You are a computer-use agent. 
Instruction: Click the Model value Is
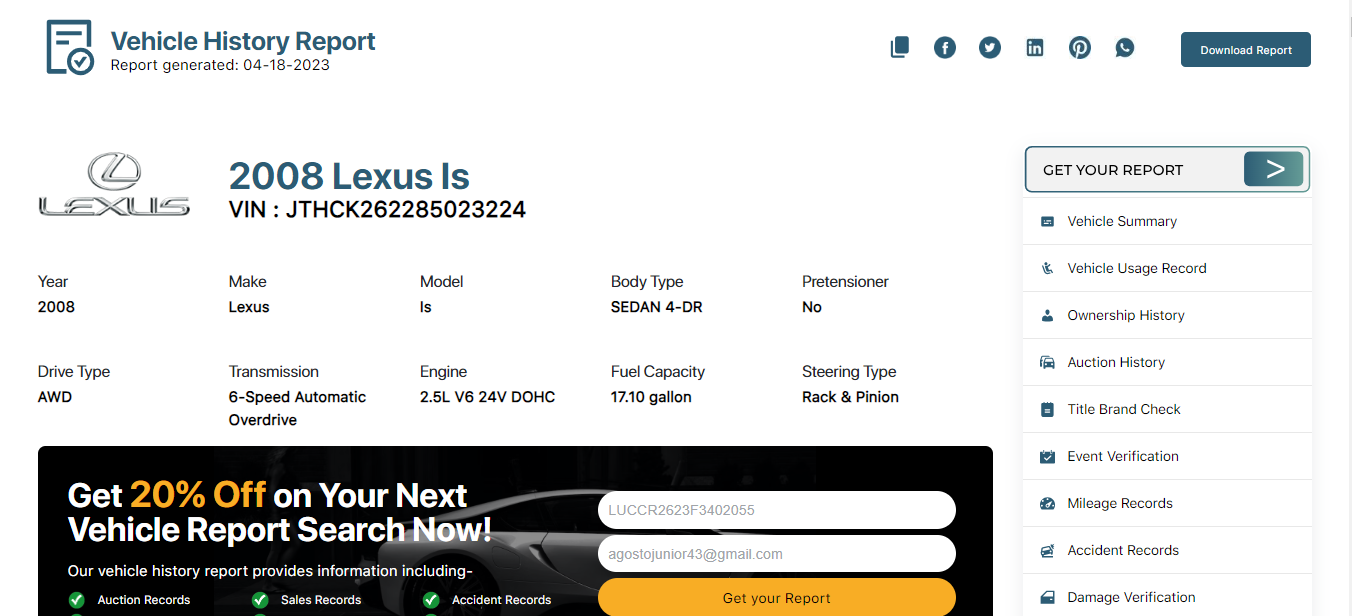(426, 307)
